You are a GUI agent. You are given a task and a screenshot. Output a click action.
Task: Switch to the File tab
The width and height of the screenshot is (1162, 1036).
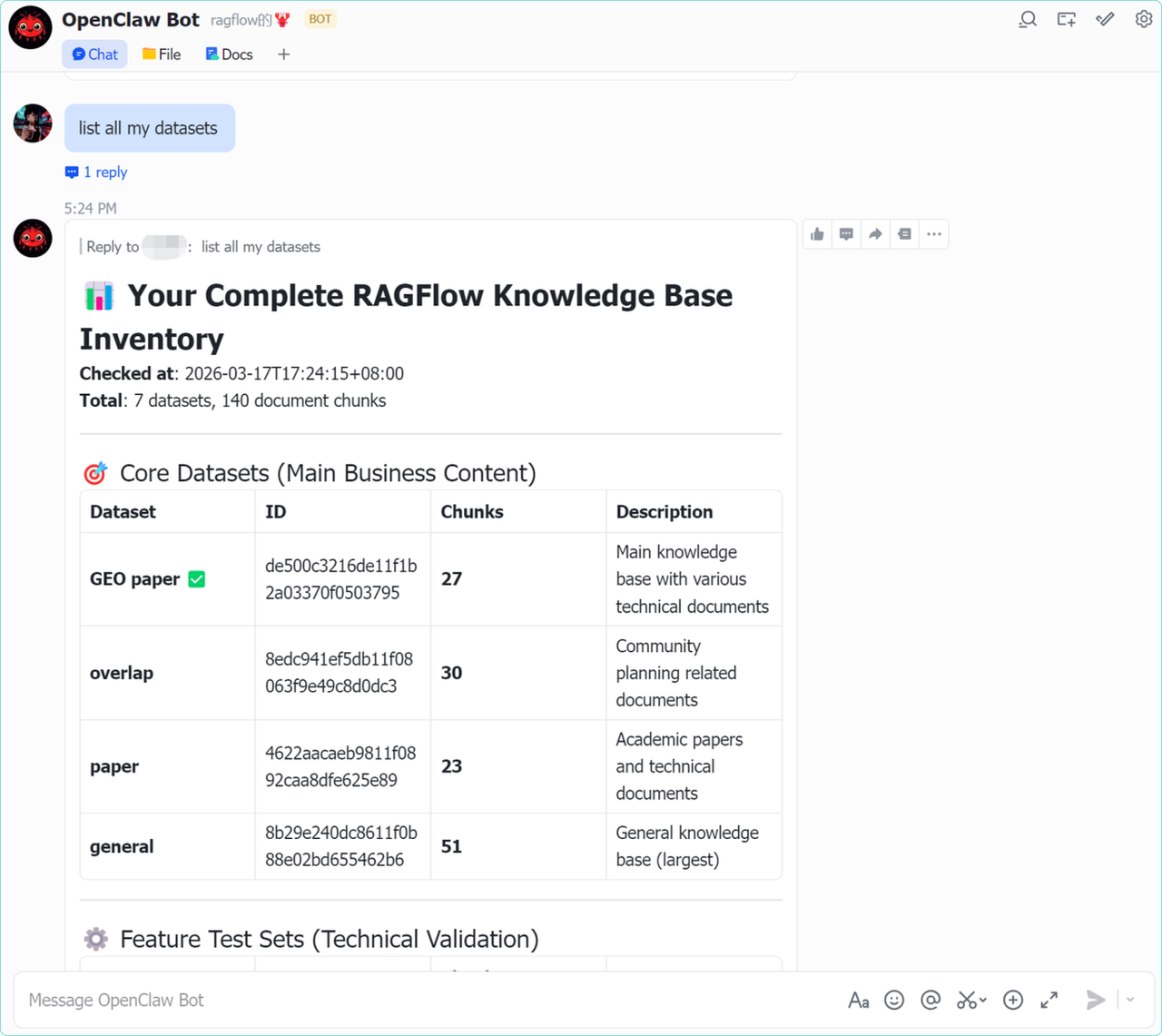coord(162,54)
